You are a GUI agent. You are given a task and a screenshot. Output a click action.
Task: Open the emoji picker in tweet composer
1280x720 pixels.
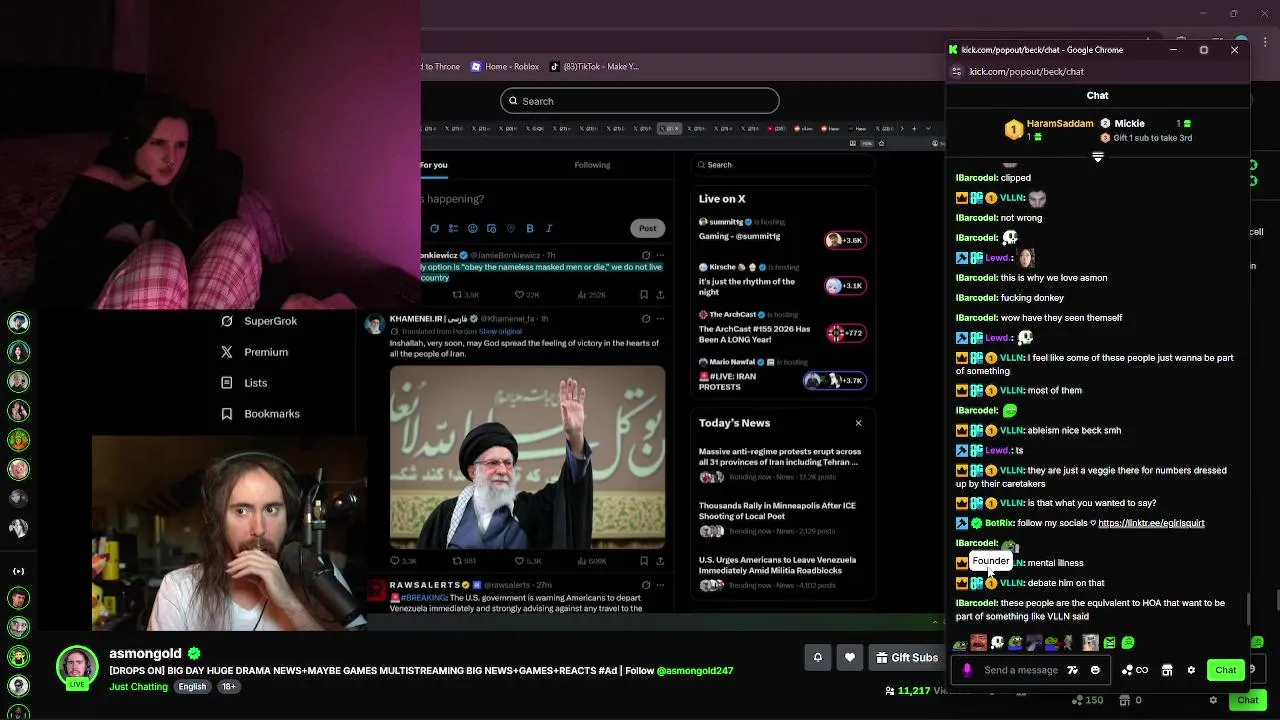click(x=473, y=228)
